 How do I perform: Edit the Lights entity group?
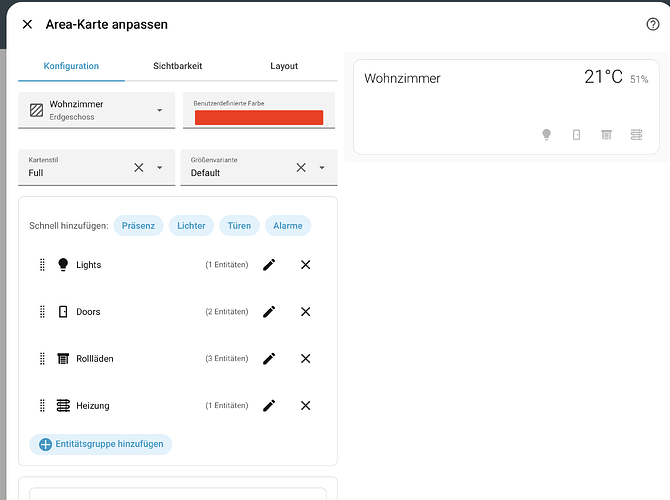[x=269, y=265]
